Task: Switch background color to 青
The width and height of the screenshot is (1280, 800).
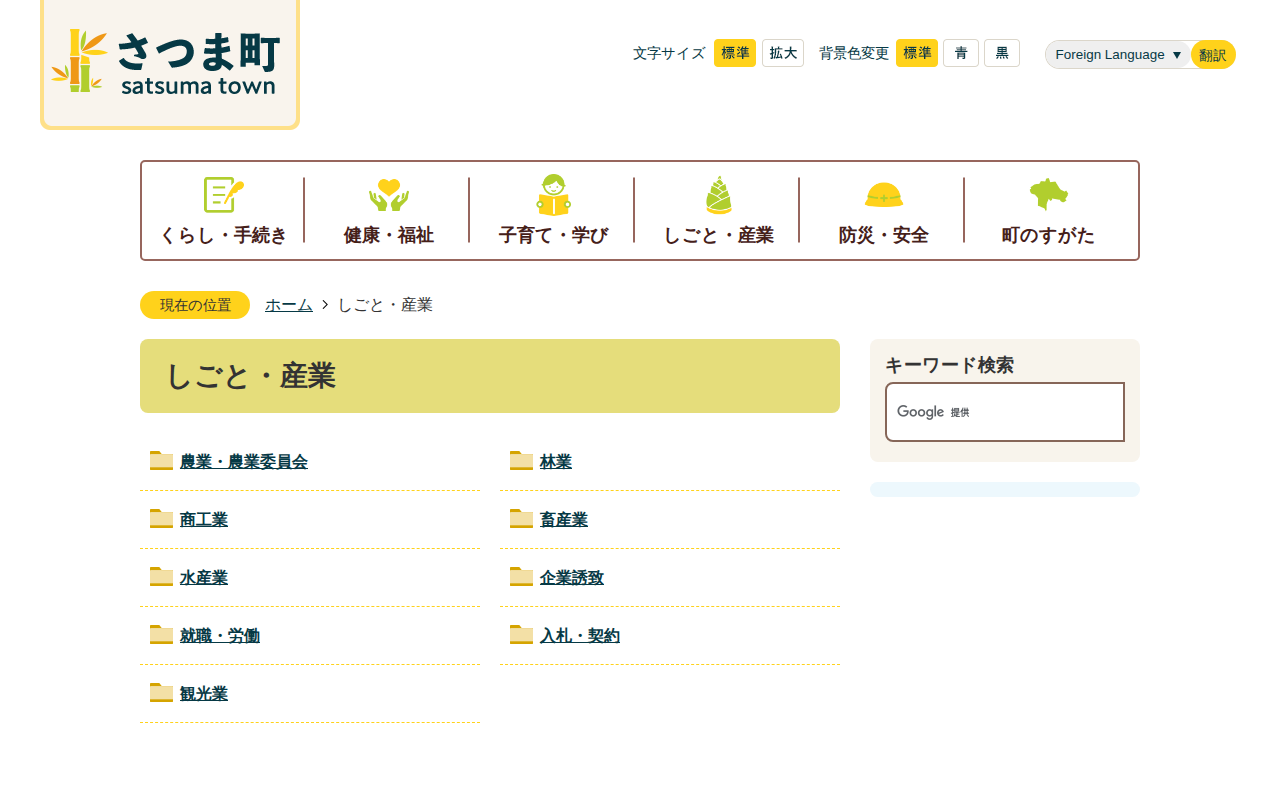Action: pos(961,53)
